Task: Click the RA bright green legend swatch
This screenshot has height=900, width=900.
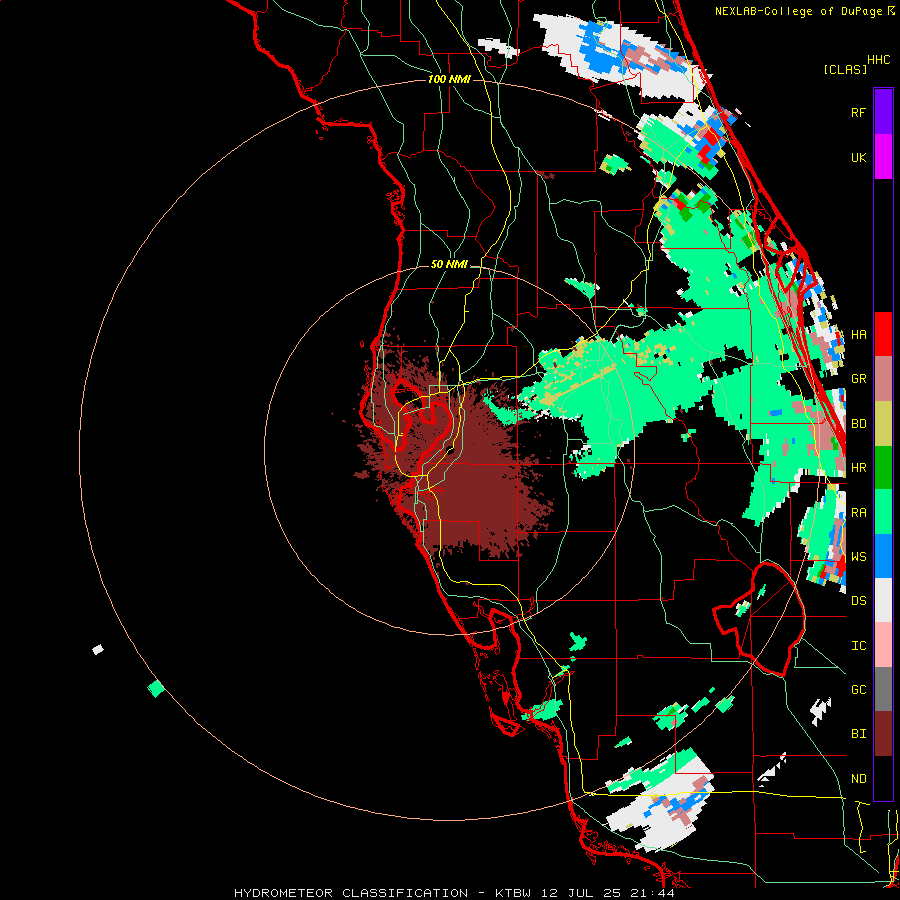Action: click(883, 512)
